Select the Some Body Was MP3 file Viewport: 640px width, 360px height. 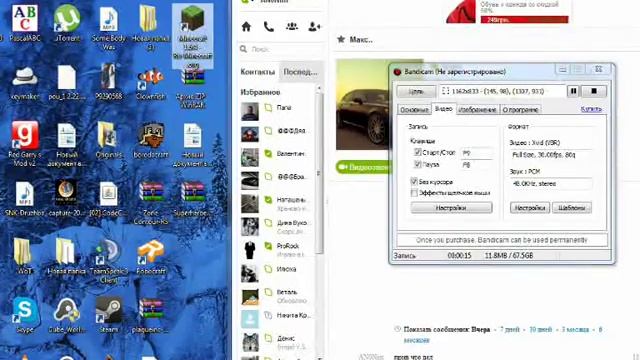point(109,28)
